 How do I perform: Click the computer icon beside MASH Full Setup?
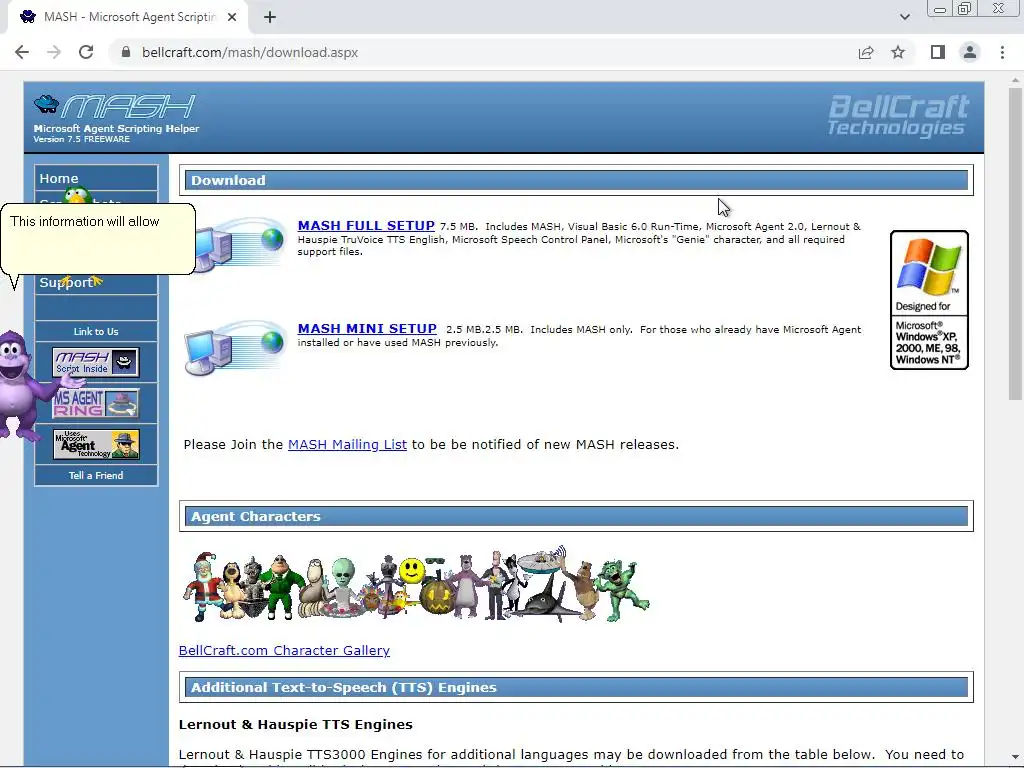click(240, 244)
